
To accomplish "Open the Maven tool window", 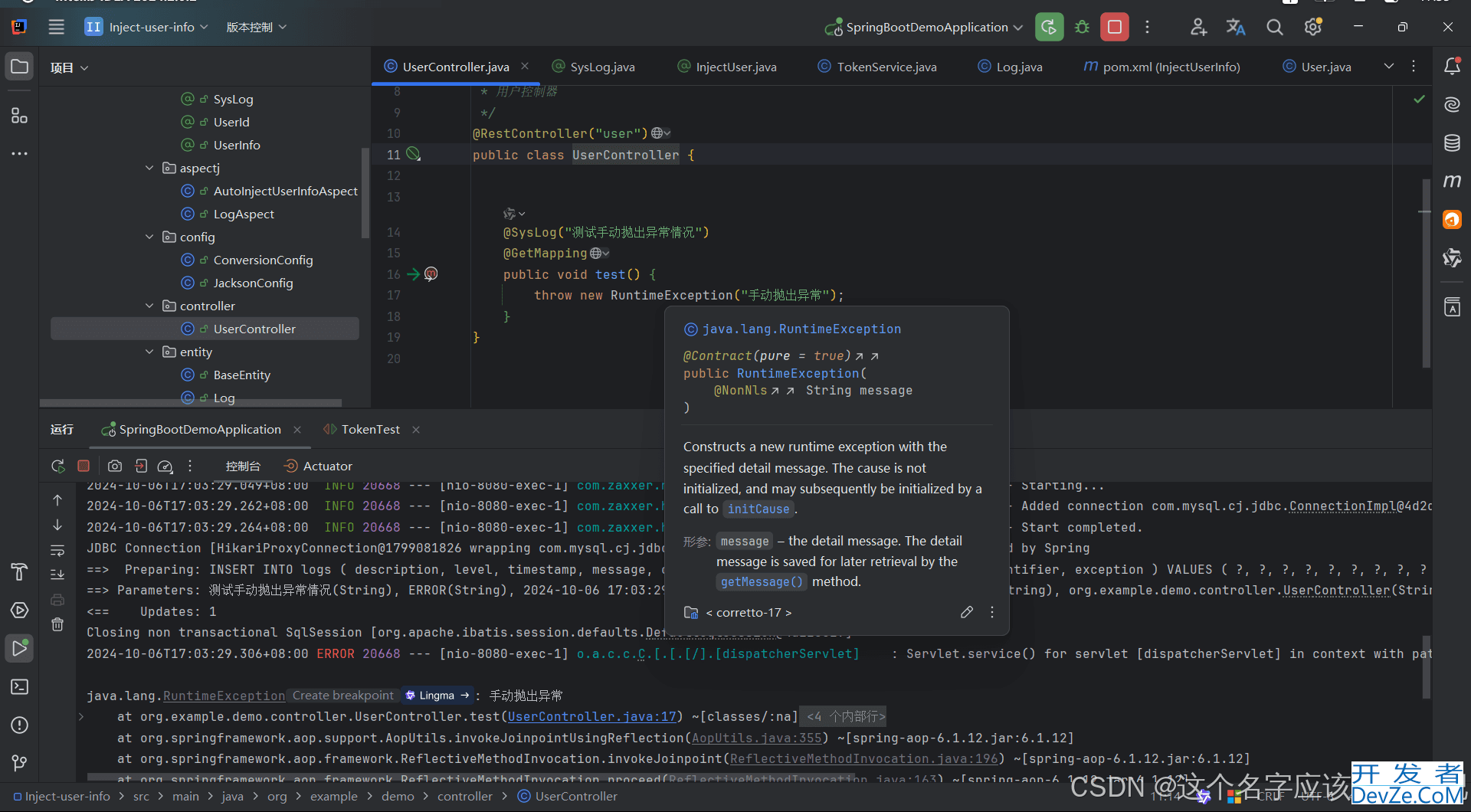I will 1452,182.
